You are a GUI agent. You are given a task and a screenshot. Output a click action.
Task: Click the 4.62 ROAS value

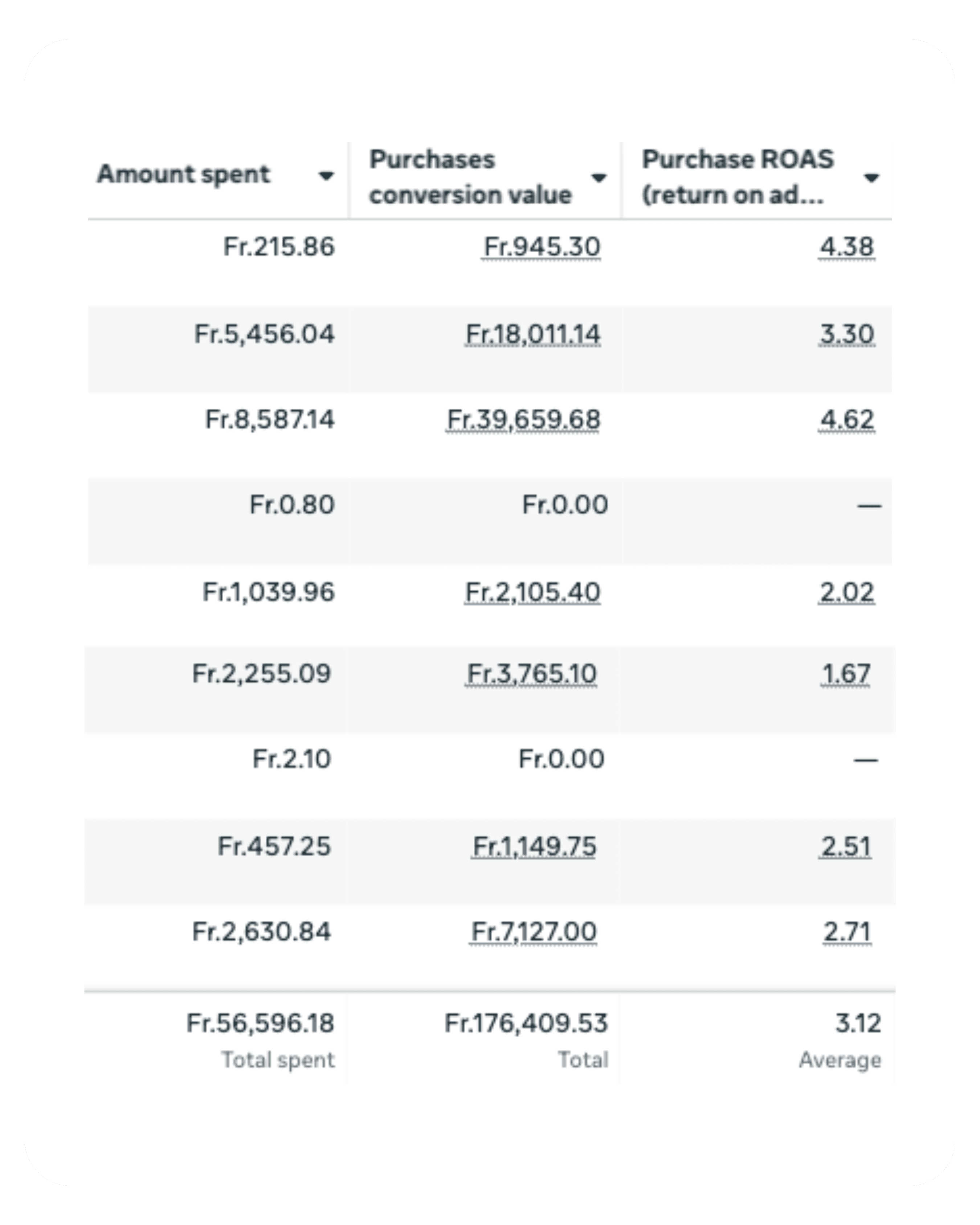click(846, 420)
